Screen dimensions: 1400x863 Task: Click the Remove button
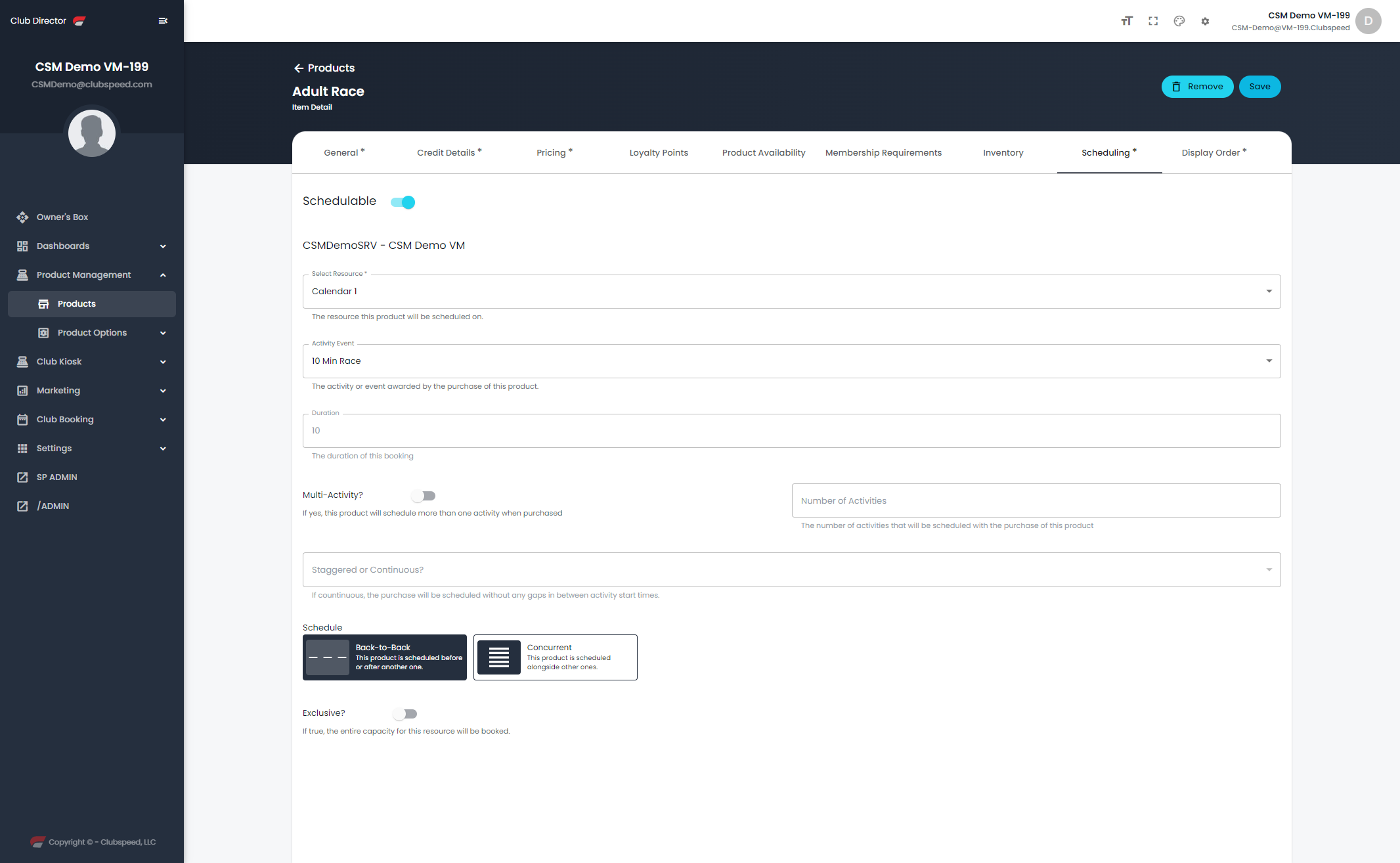coord(1197,87)
